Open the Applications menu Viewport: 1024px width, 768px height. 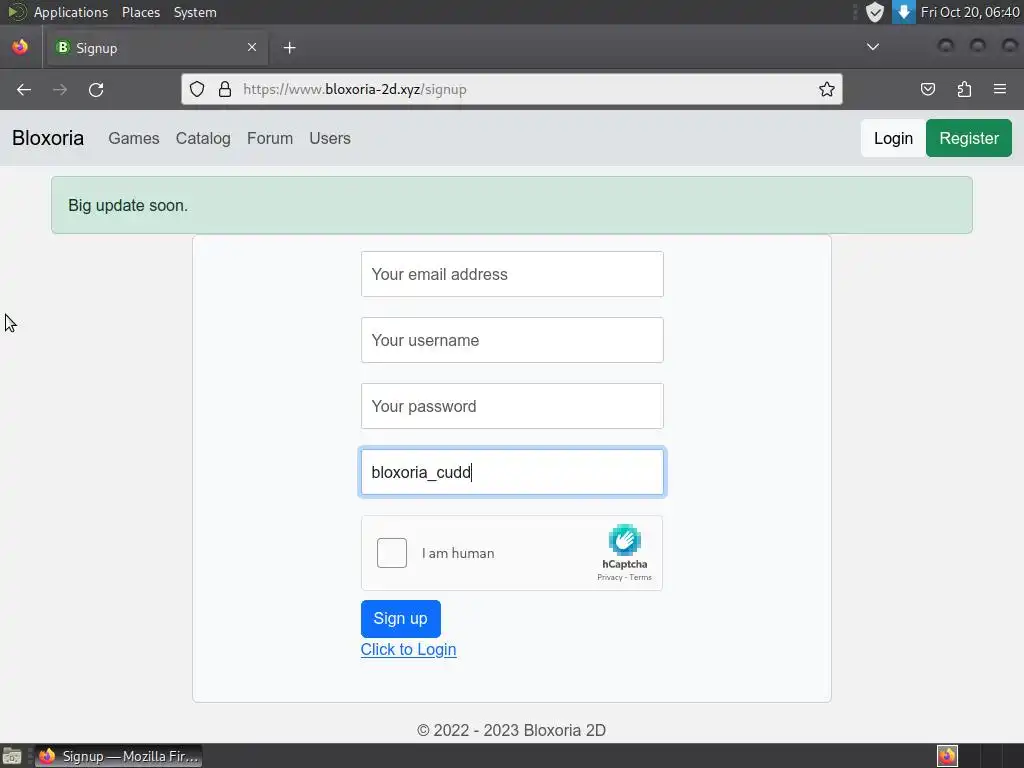tap(71, 12)
